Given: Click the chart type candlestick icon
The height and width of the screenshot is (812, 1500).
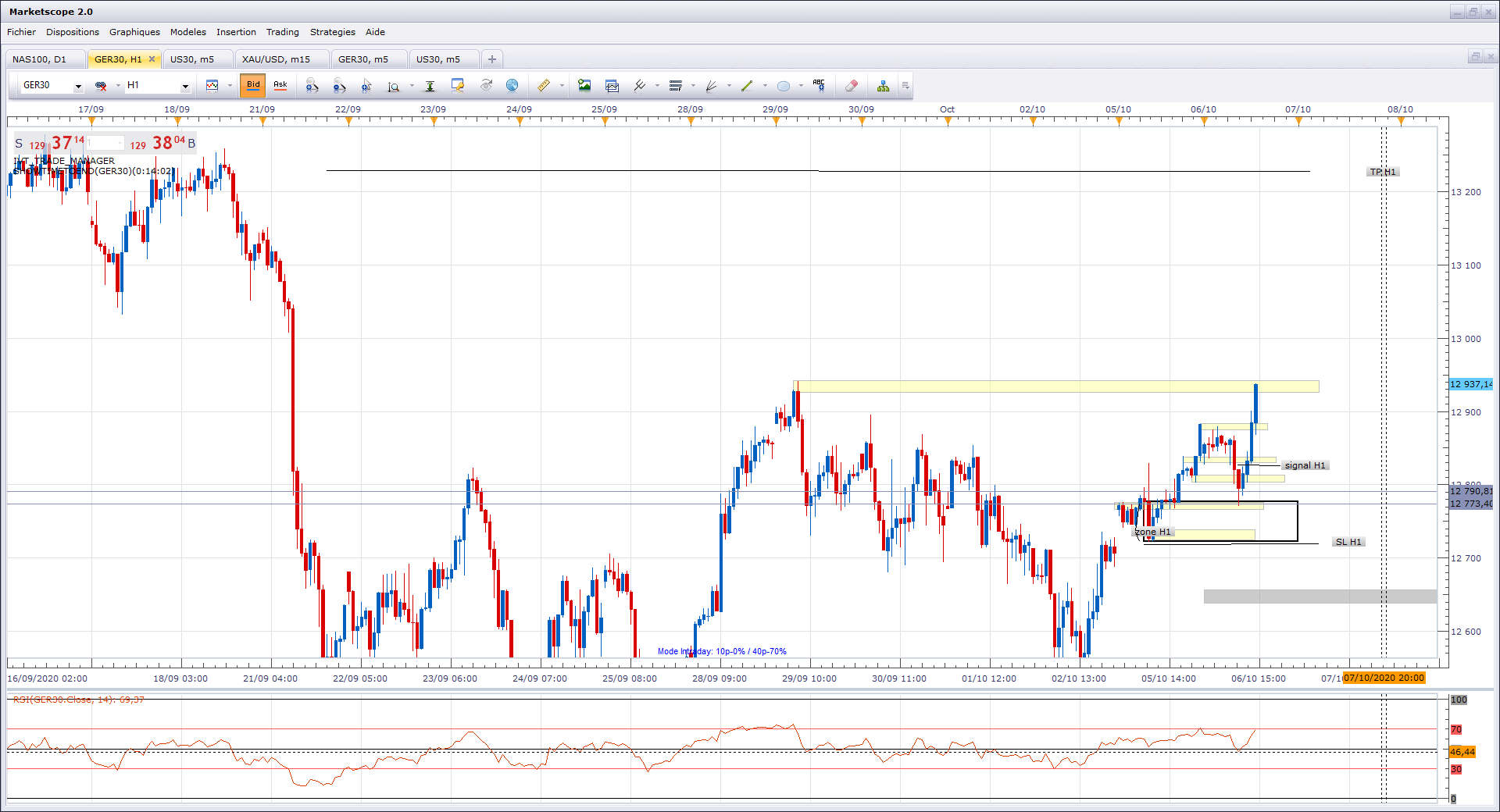Looking at the screenshot, I should coord(212,85).
